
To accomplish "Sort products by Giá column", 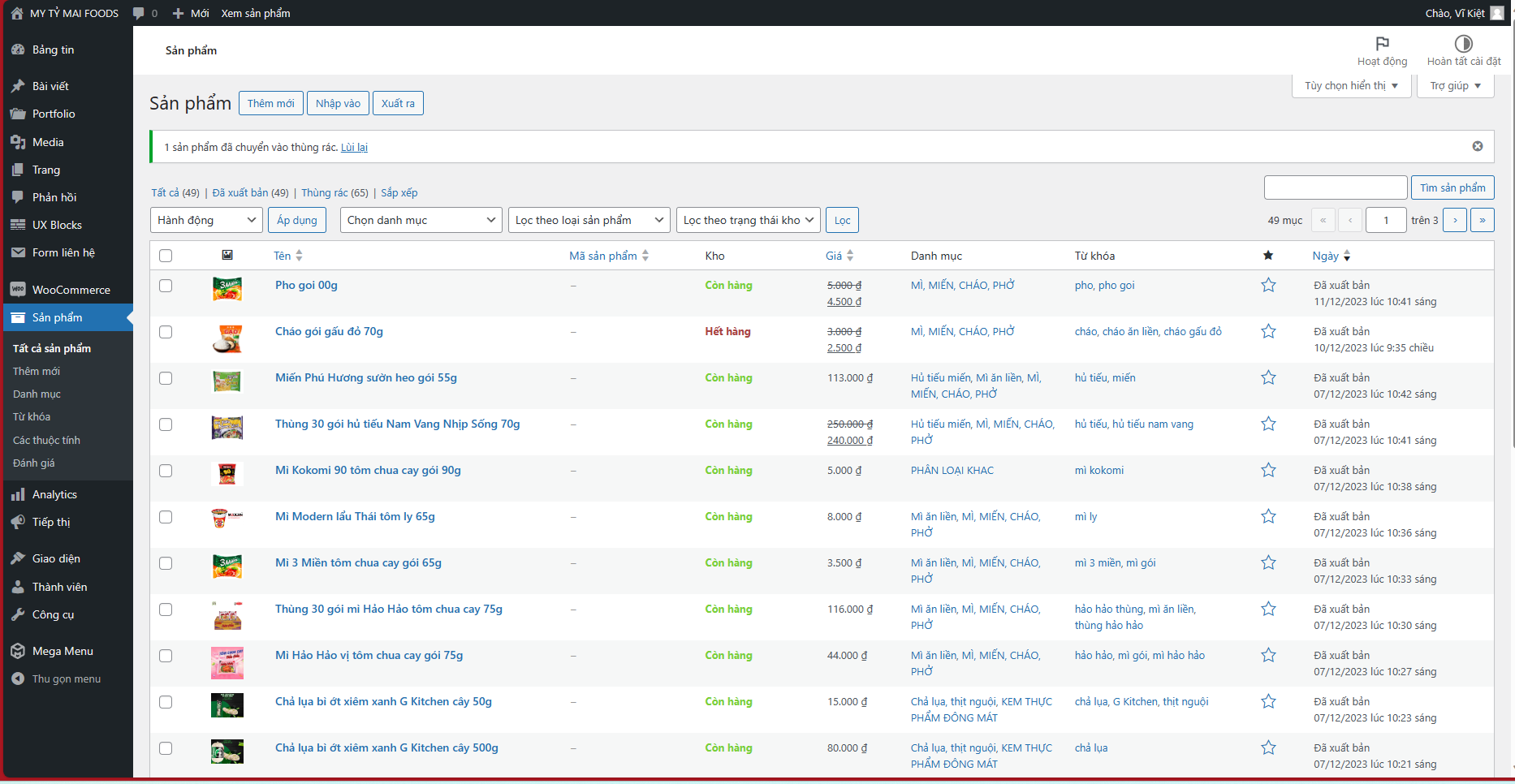I will [840, 256].
